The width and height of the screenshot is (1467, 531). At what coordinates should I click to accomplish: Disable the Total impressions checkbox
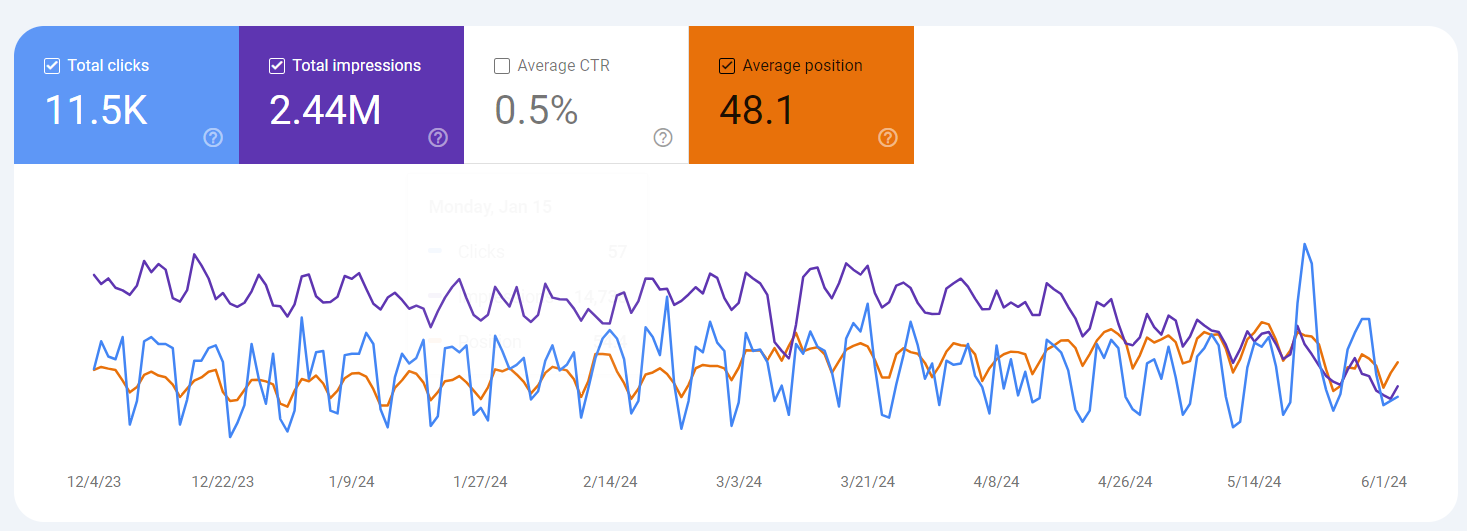click(277, 66)
